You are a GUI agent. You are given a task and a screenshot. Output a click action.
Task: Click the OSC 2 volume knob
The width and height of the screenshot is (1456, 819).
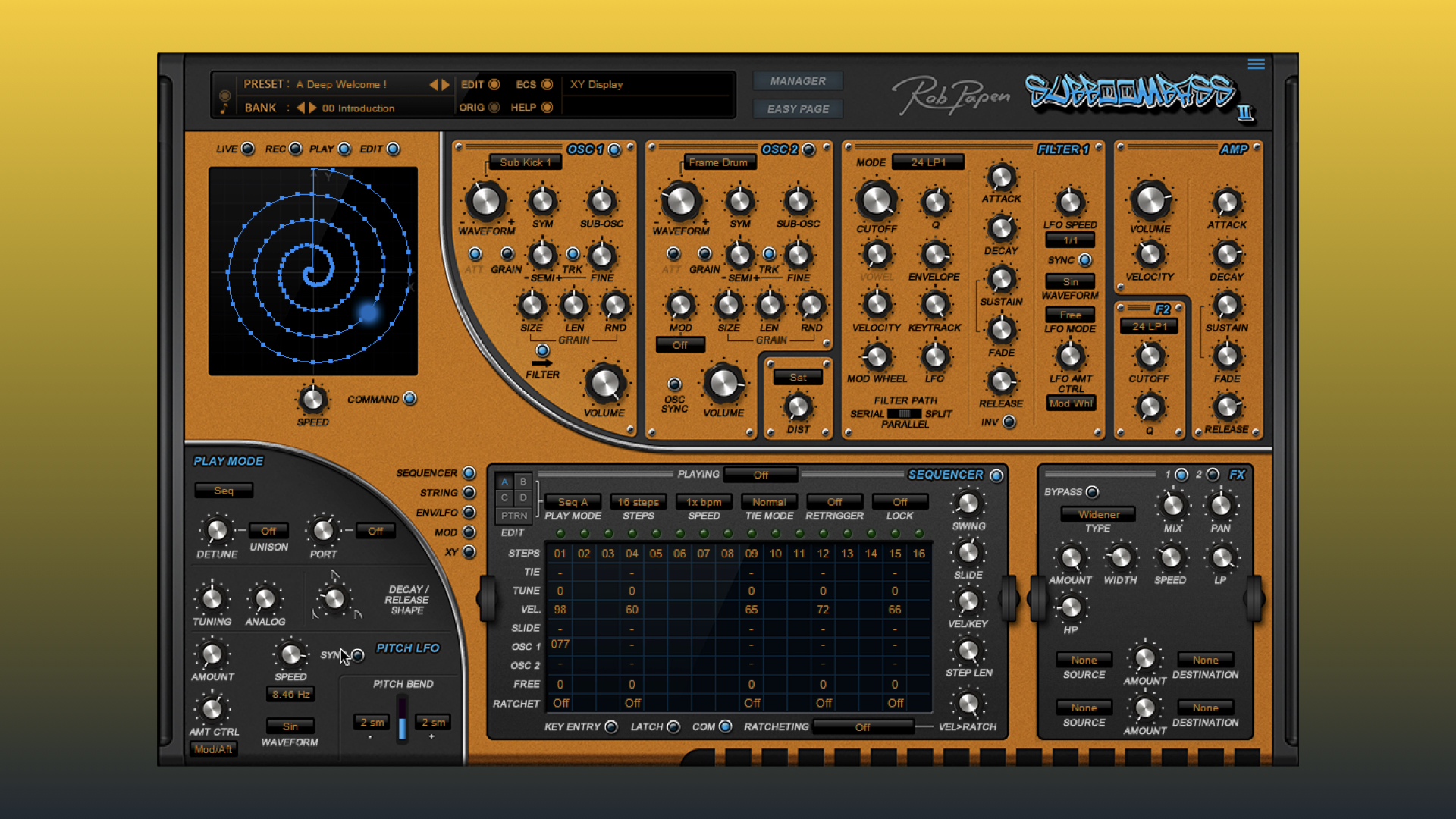pos(723,384)
